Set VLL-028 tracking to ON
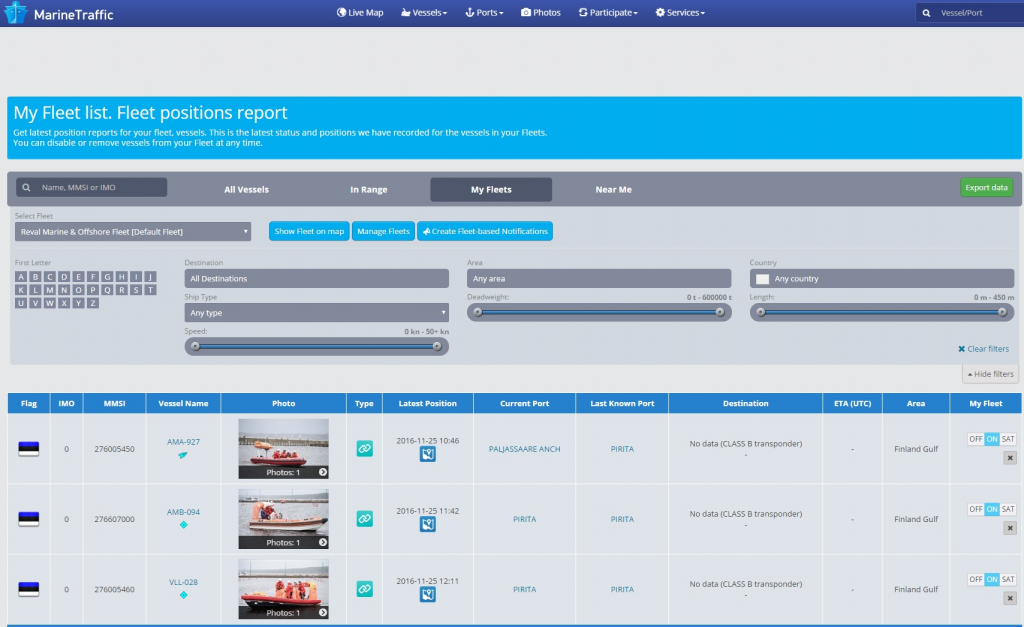 (992, 579)
